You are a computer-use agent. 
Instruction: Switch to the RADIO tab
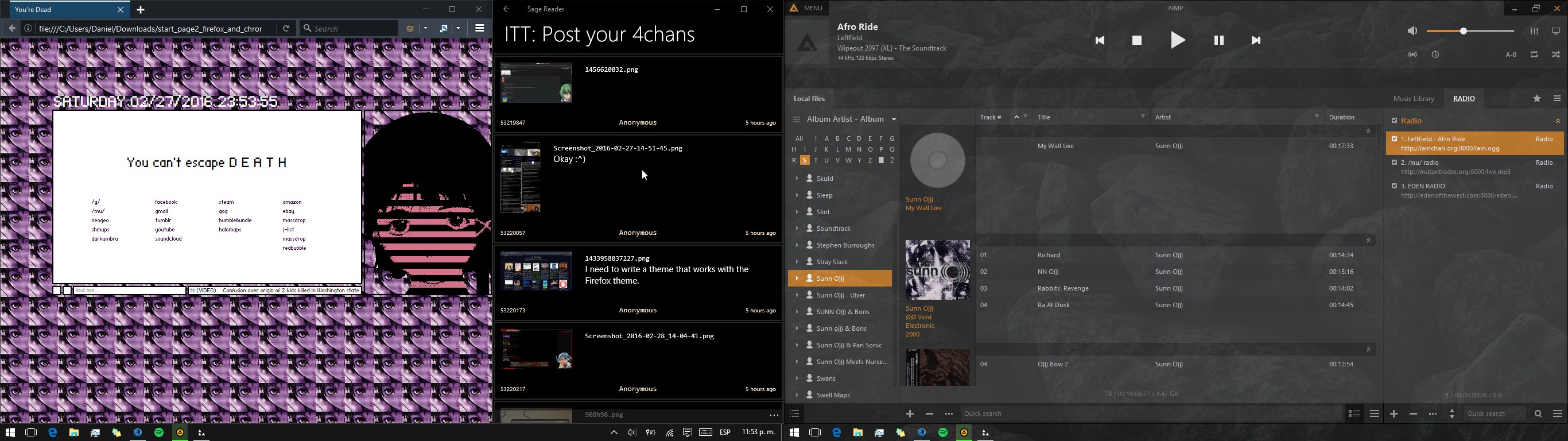(x=1464, y=99)
